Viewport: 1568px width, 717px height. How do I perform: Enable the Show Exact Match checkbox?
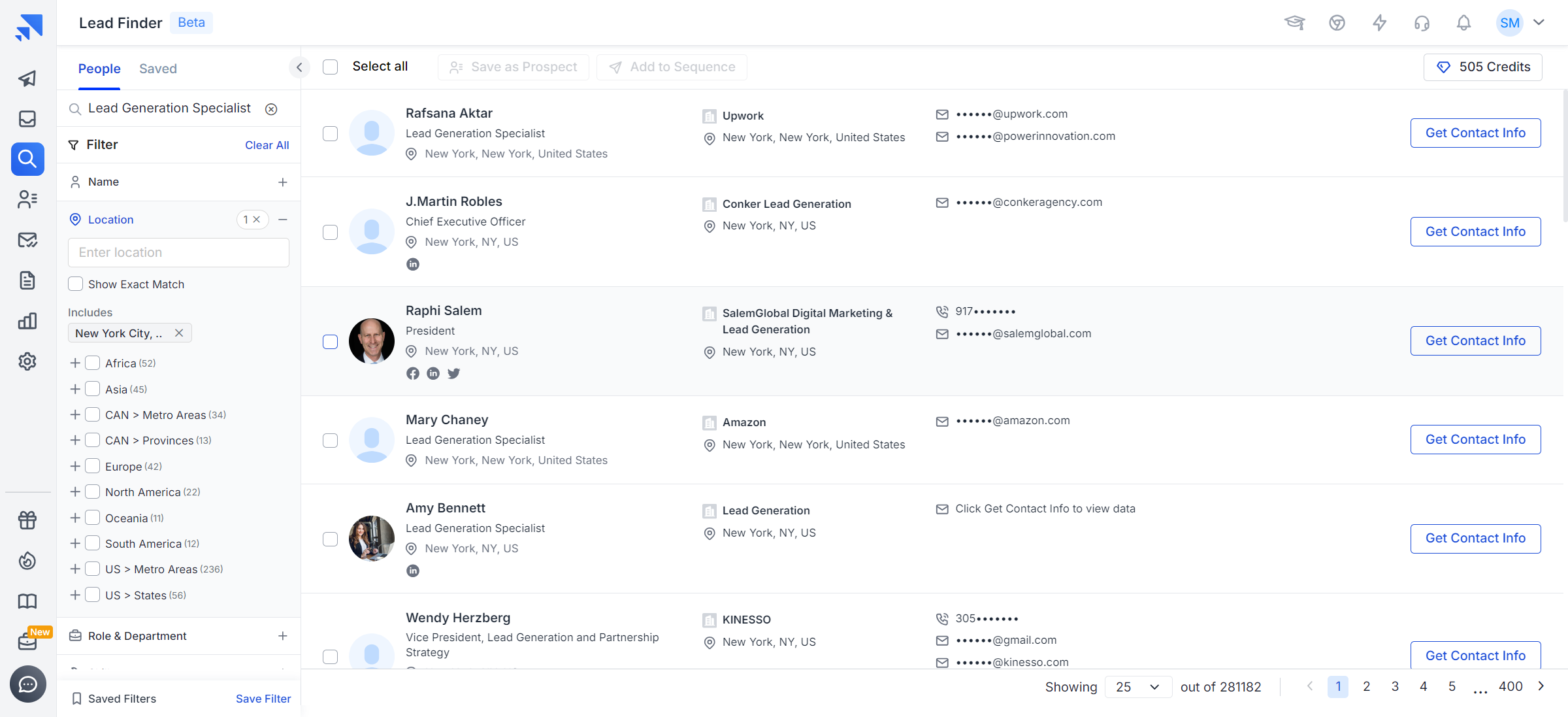76,284
